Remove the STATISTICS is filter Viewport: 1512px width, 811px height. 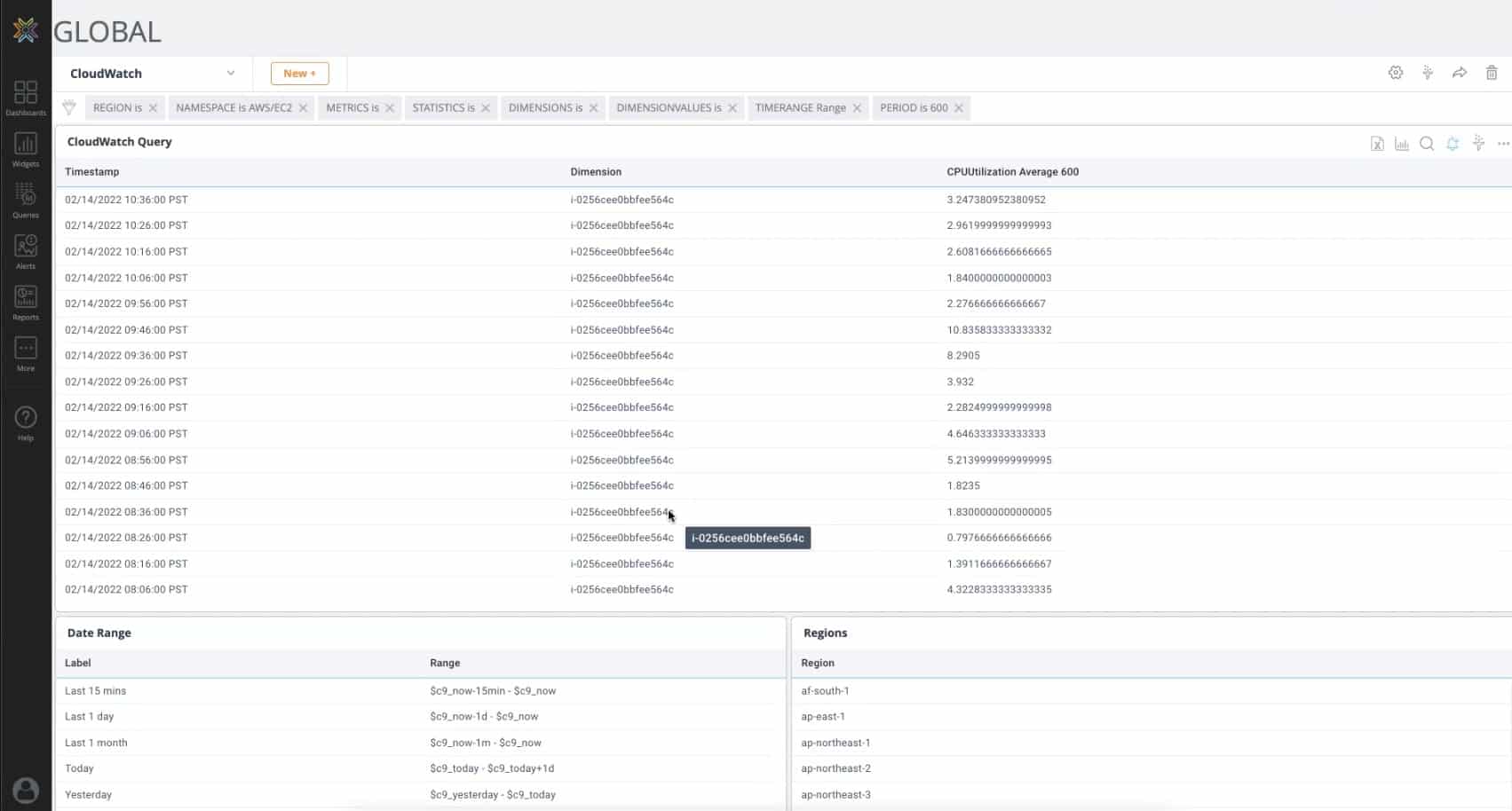[486, 108]
